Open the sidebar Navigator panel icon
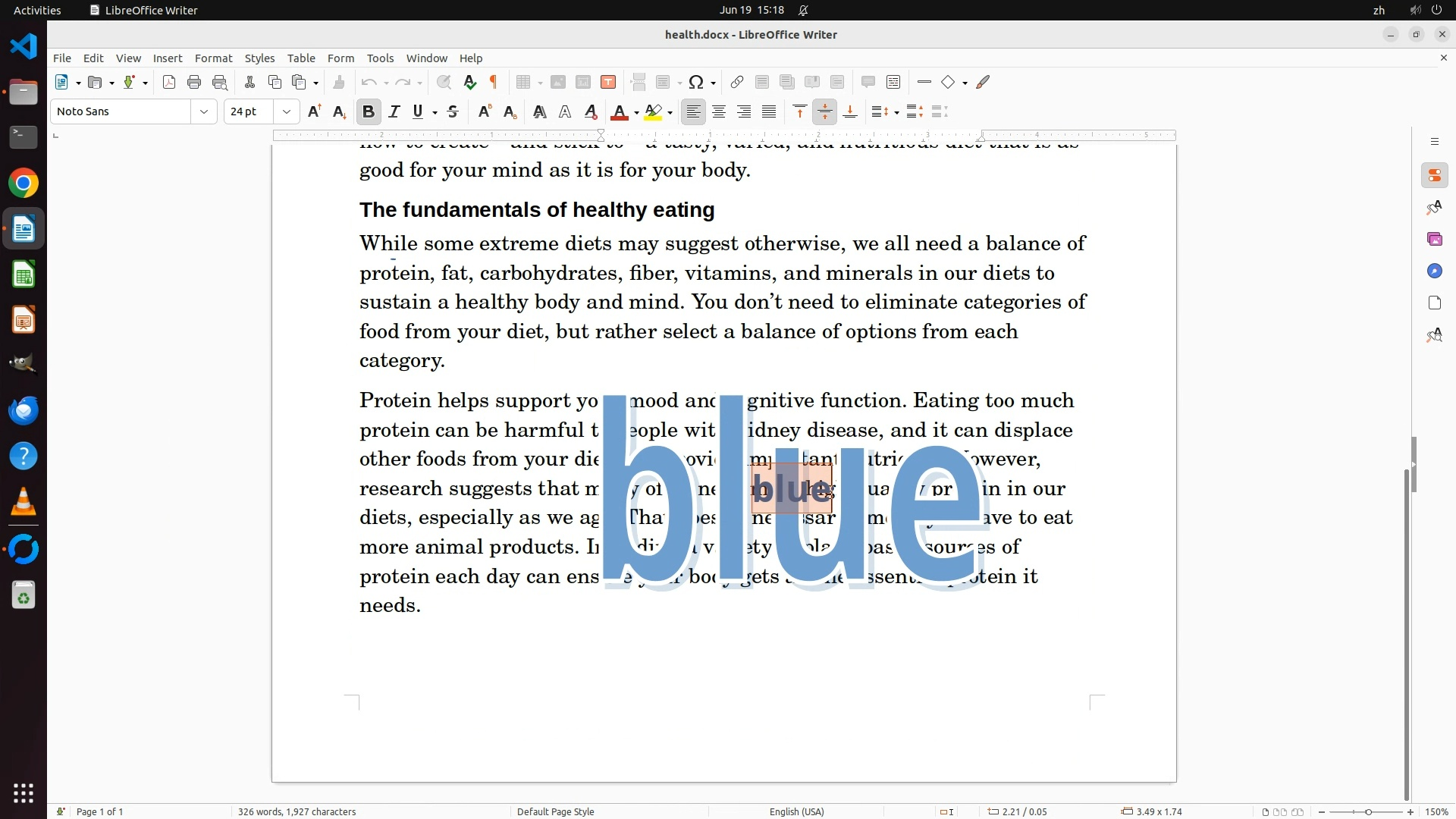This screenshot has height=819, width=1456. [1434, 271]
